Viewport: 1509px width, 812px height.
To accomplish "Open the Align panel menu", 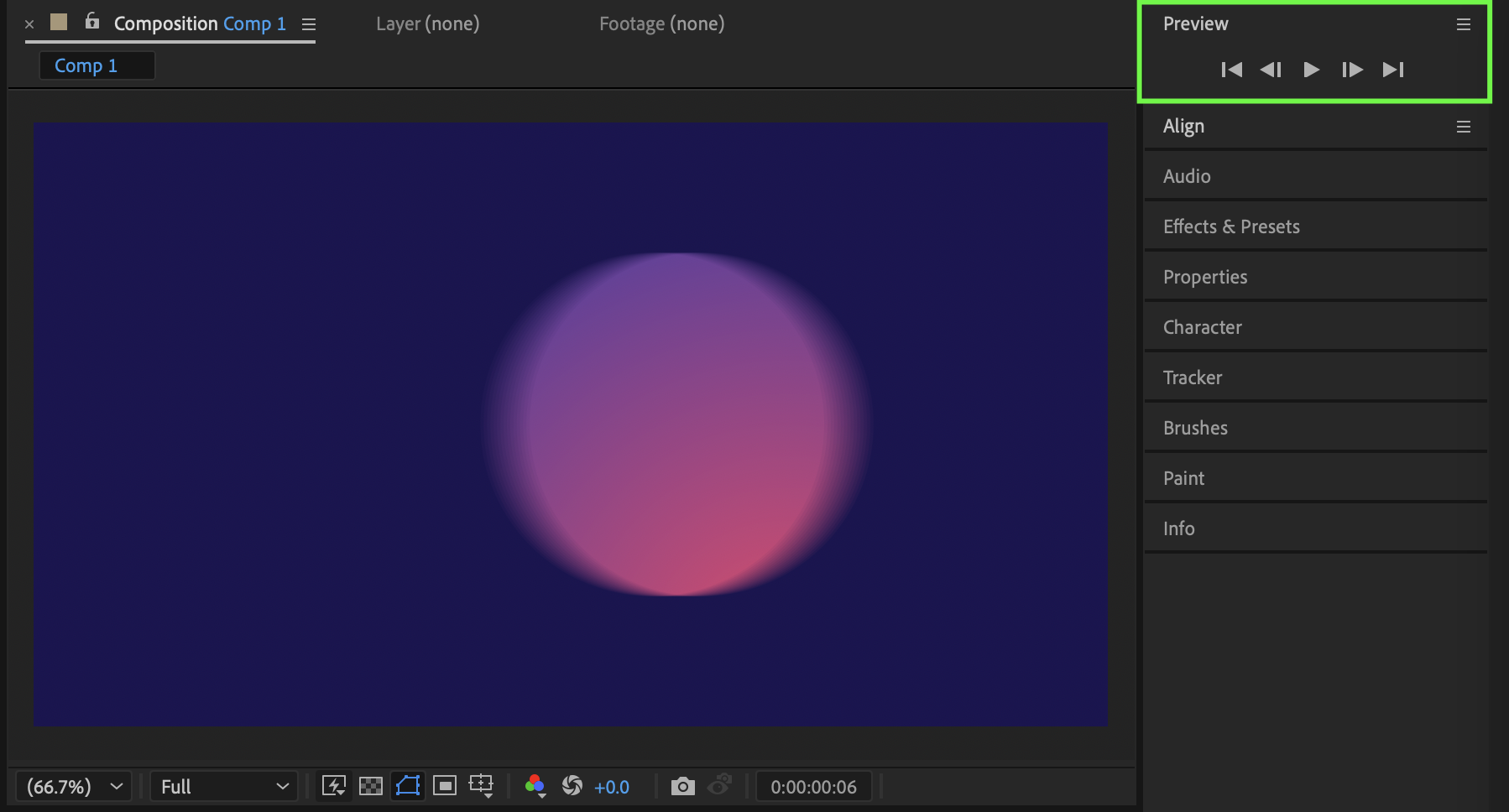I will pyautogui.click(x=1464, y=127).
